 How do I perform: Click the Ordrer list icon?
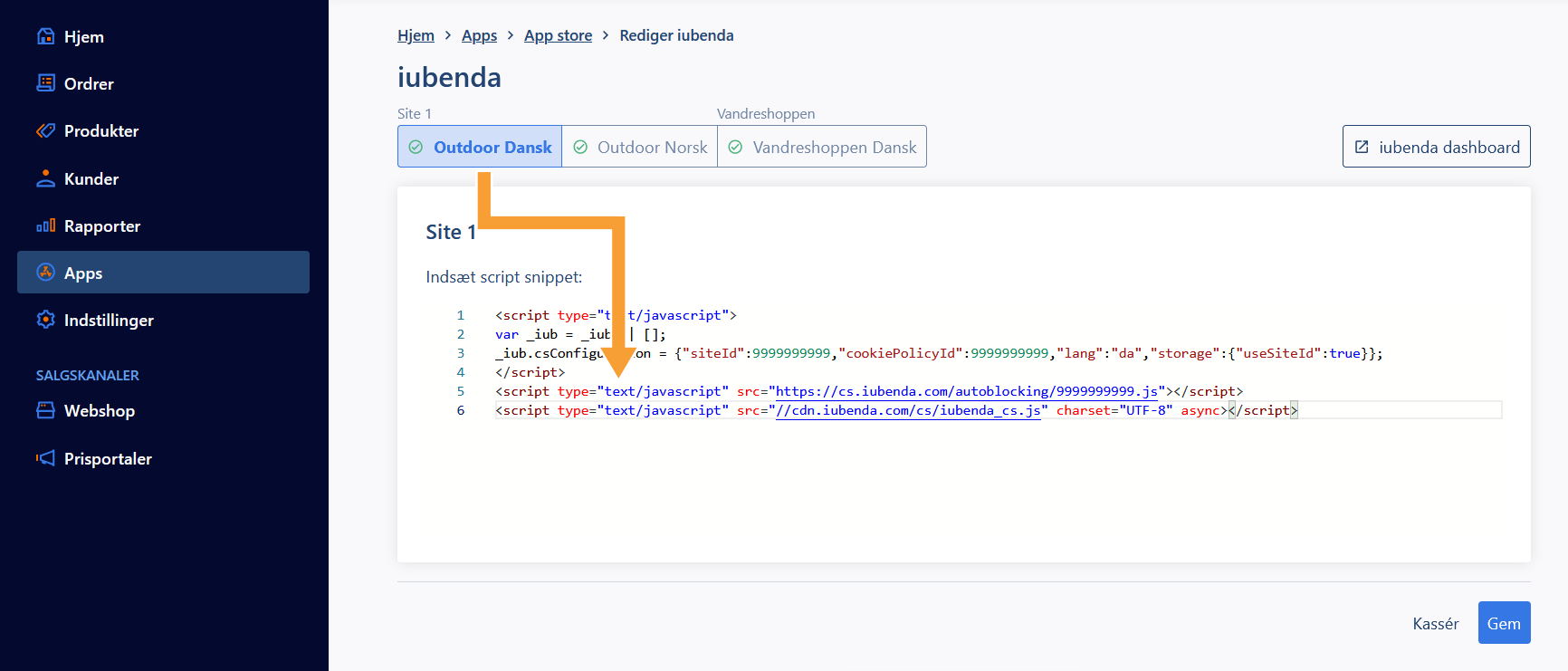click(x=45, y=83)
